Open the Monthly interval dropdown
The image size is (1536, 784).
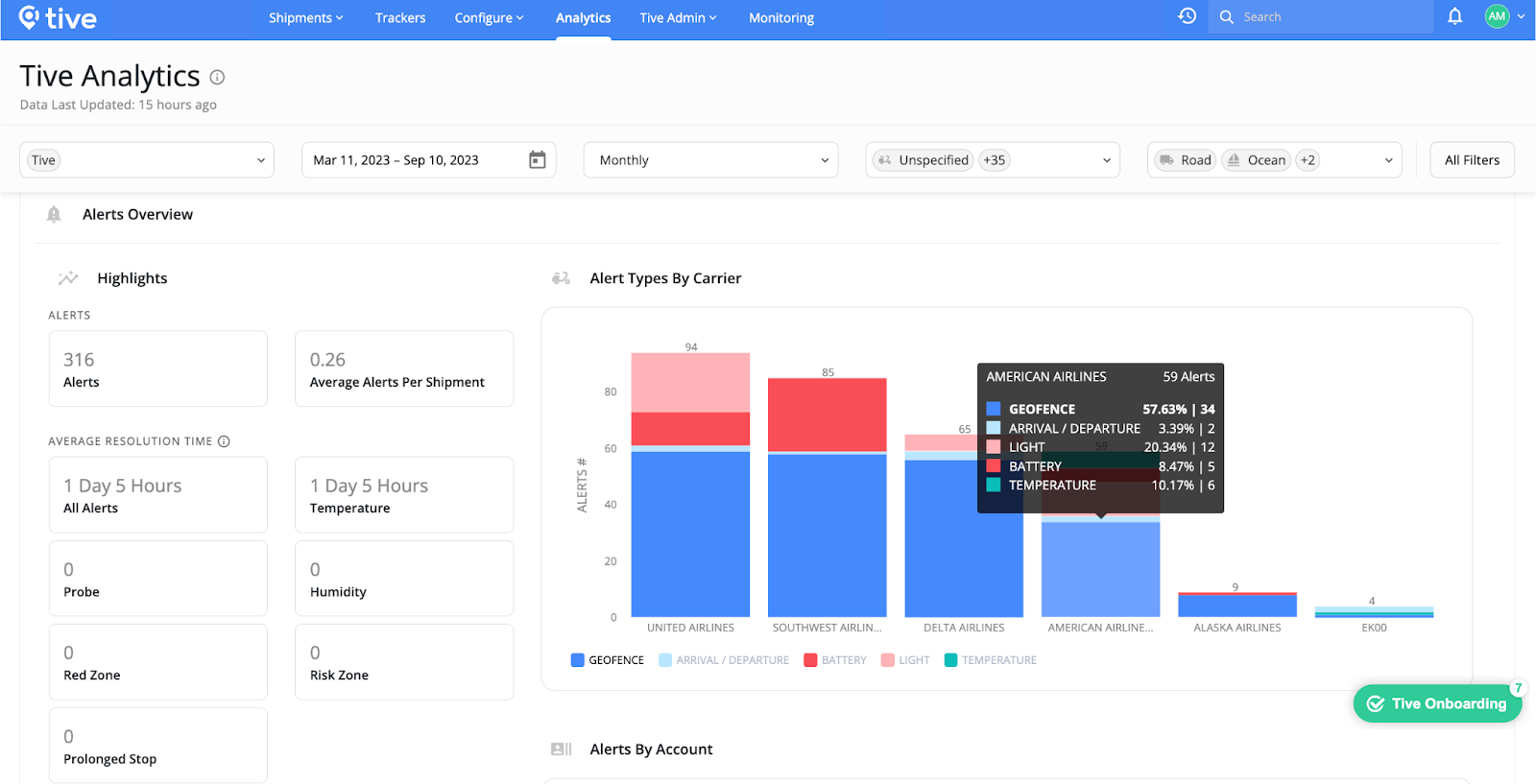point(711,160)
